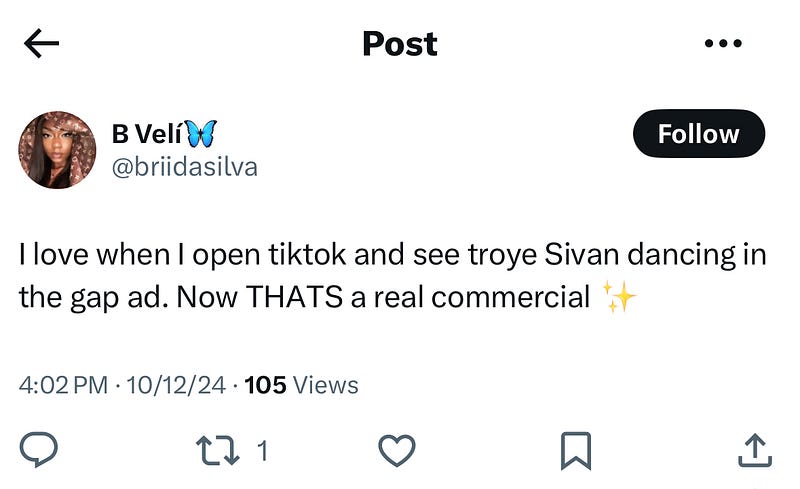Reply to the post via speech bubble
Viewport: 800px width, 489px height.
click(x=39, y=451)
